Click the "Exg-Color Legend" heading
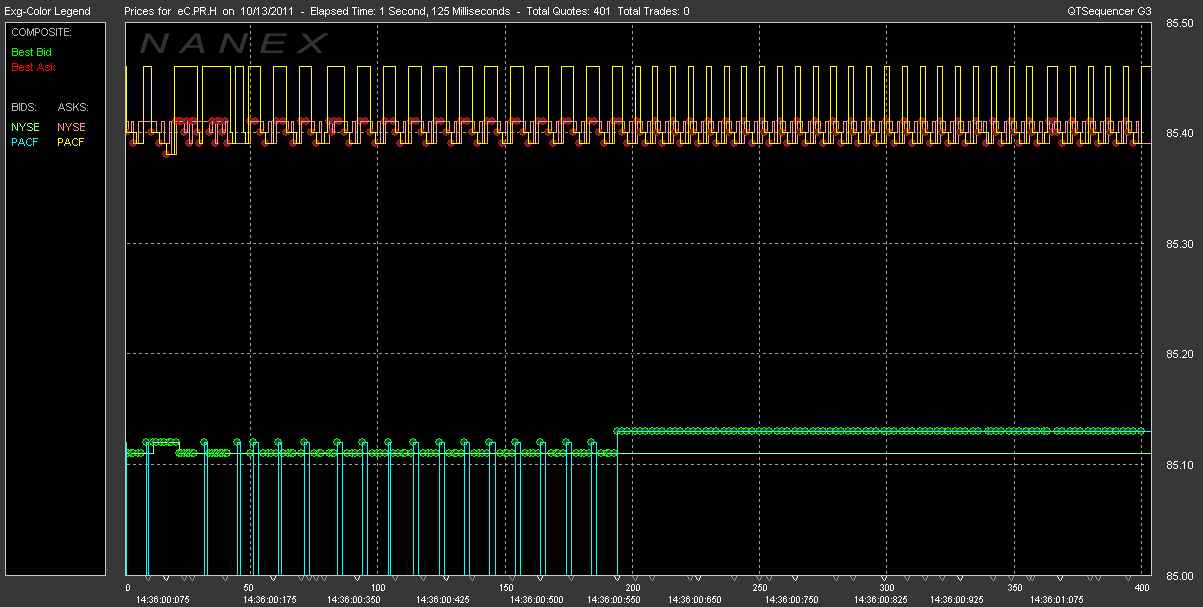 pos(47,11)
